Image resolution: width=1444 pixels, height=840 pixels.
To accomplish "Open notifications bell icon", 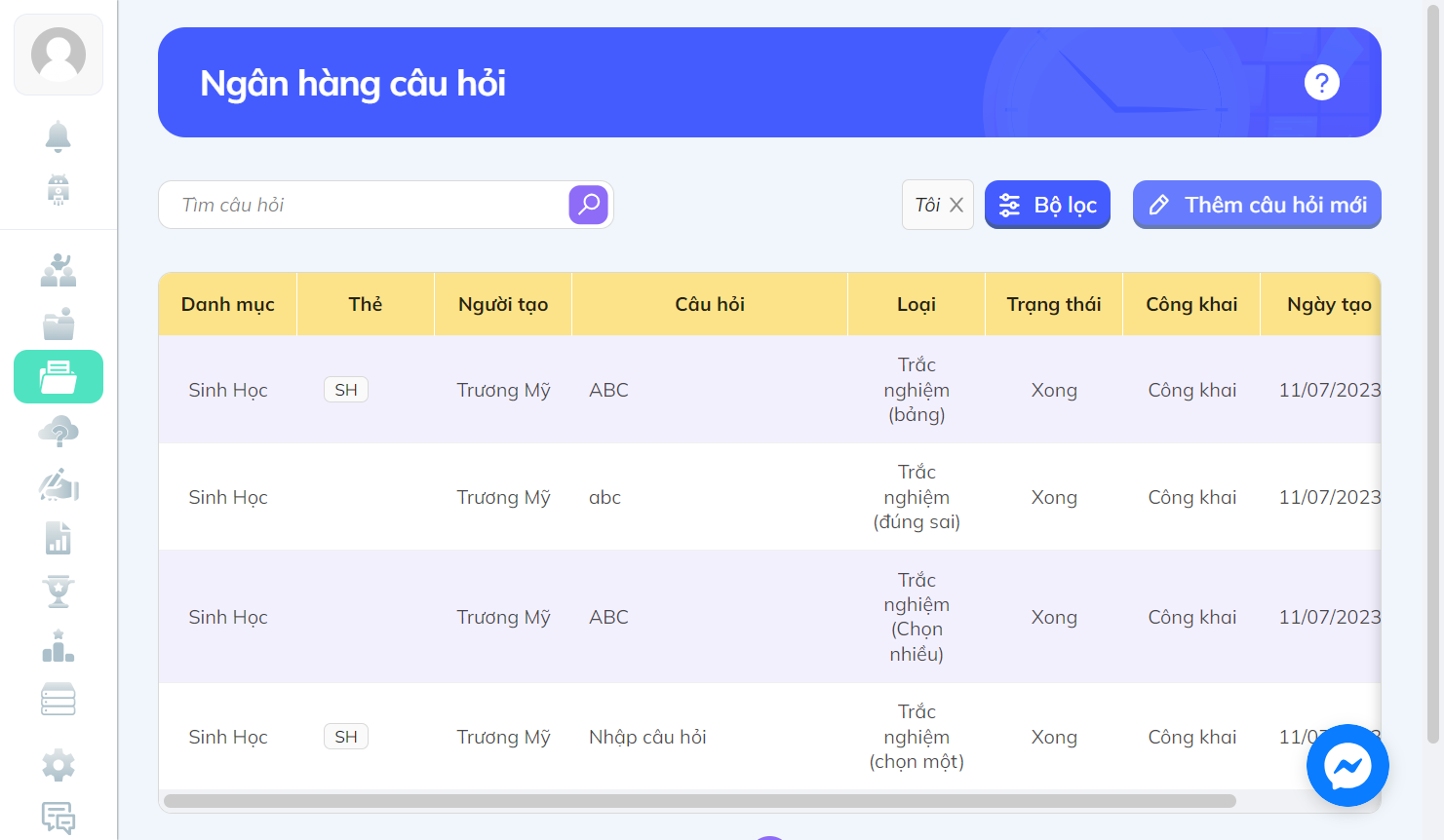I will pos(59,136).
